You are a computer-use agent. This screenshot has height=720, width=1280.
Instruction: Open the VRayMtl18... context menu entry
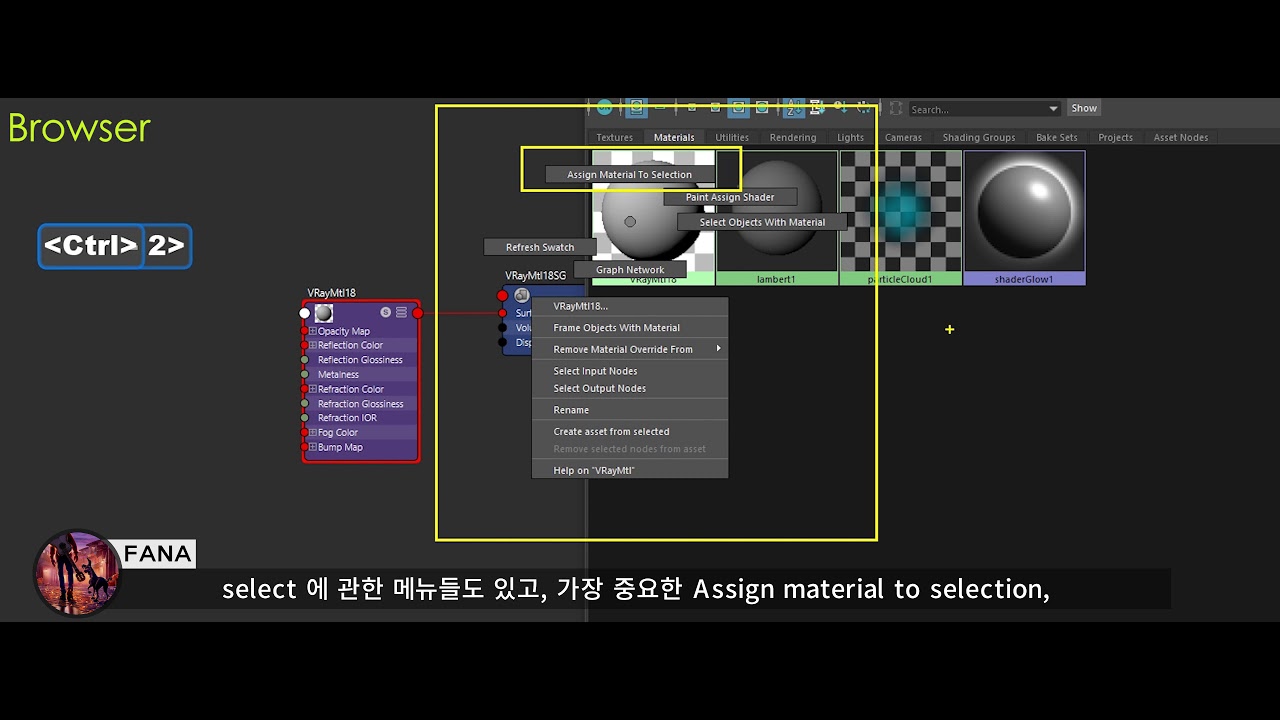[x=629, y=306]
